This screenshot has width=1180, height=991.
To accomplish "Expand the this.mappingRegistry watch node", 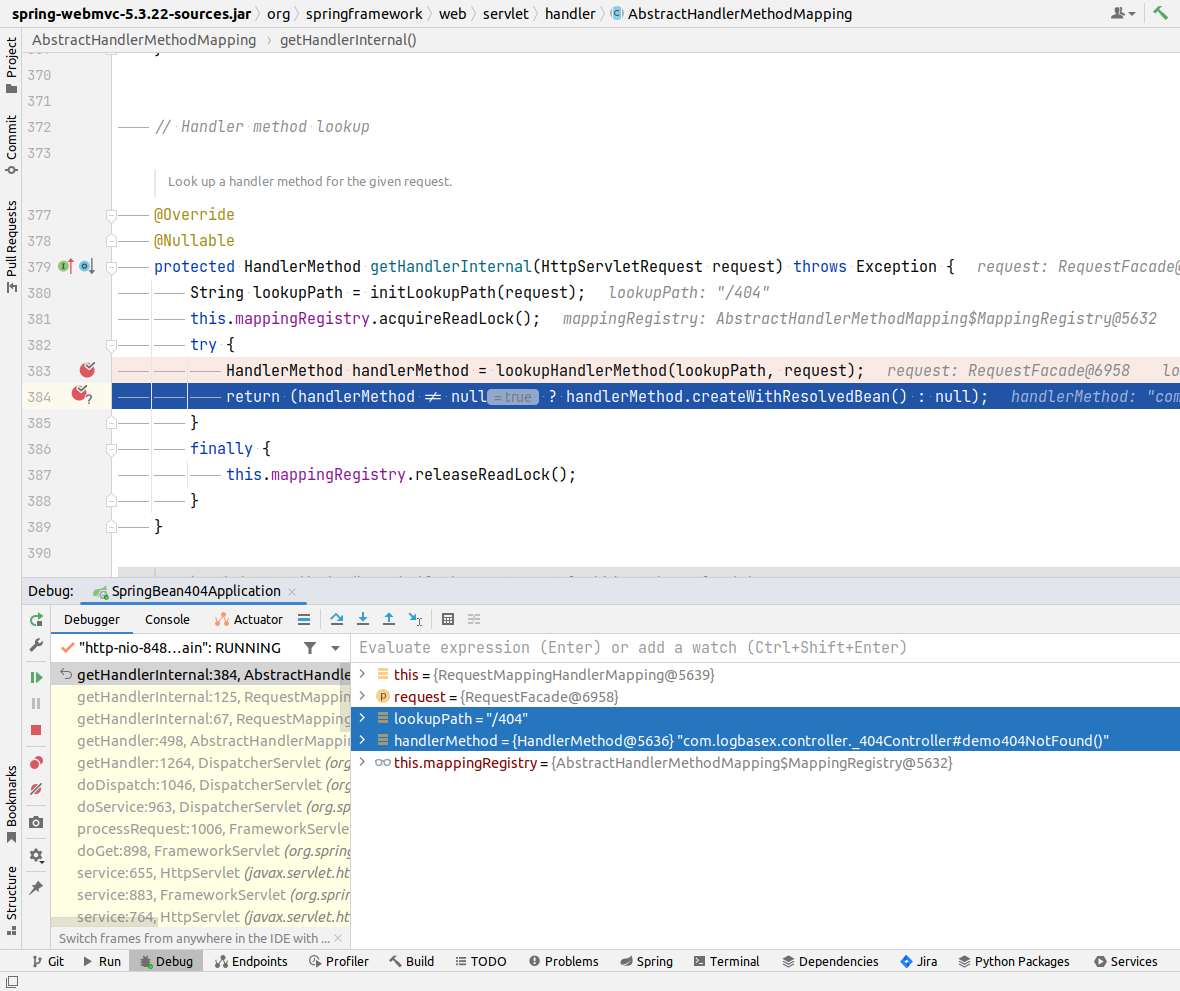I will pyautogui.click(x=362, y=763).
